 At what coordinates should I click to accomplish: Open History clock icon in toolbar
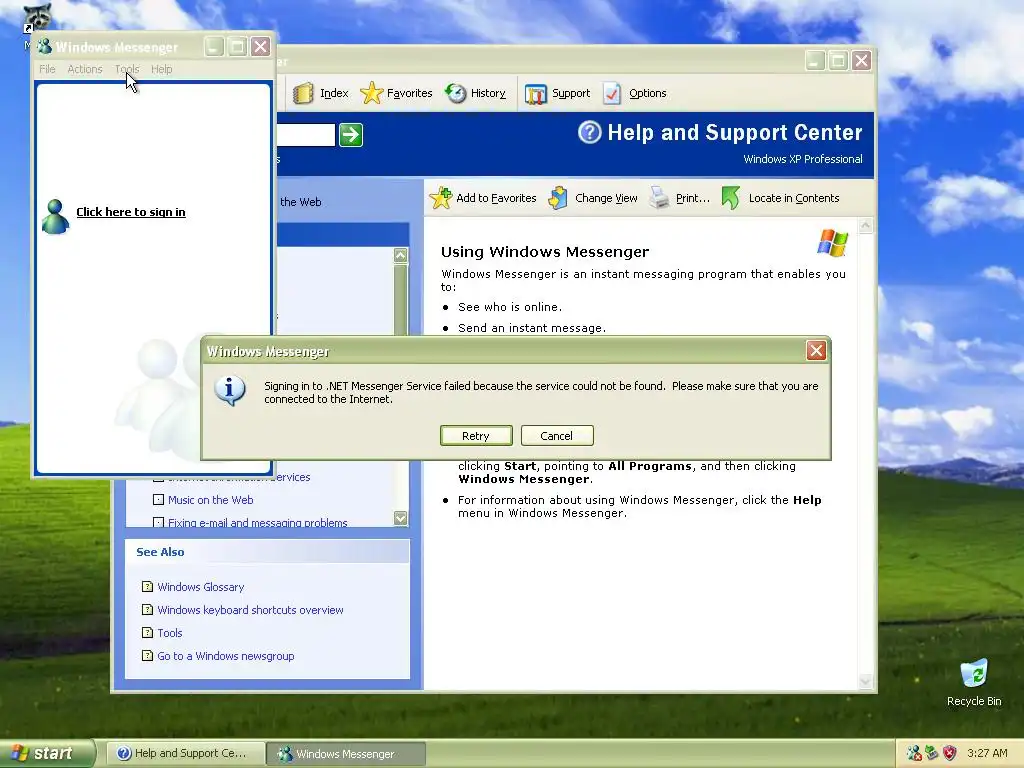(x=456, y=93)
